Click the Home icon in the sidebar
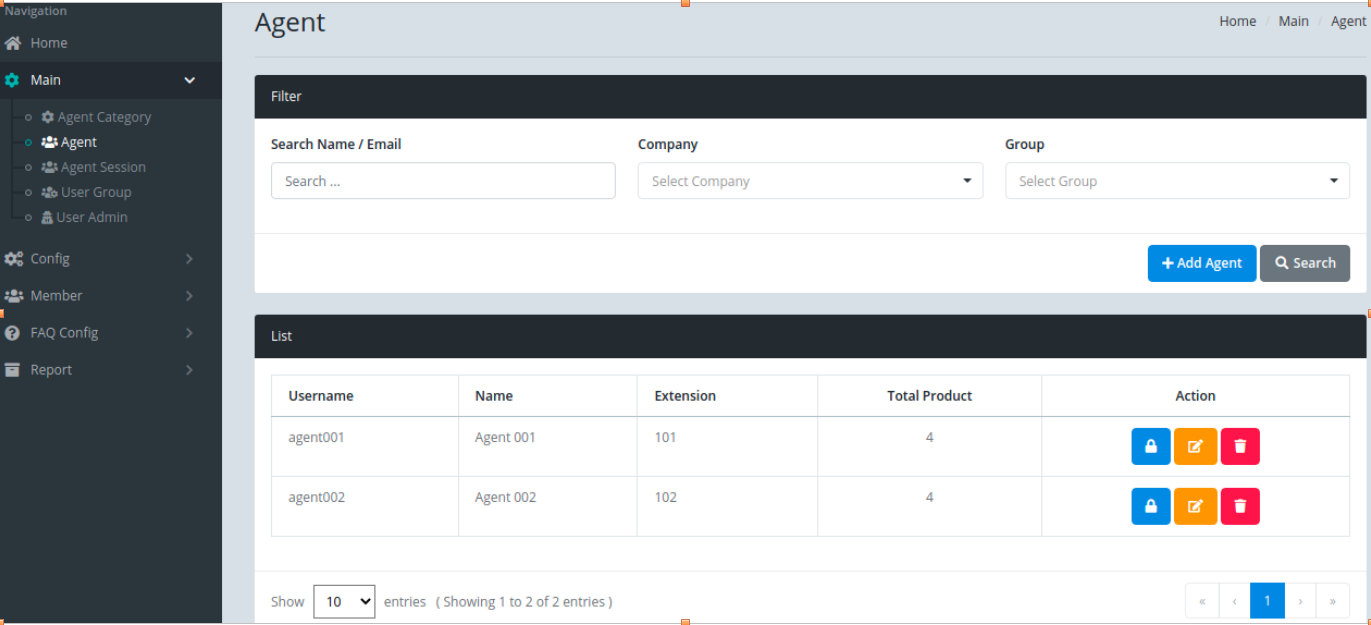 click(13, 43)
